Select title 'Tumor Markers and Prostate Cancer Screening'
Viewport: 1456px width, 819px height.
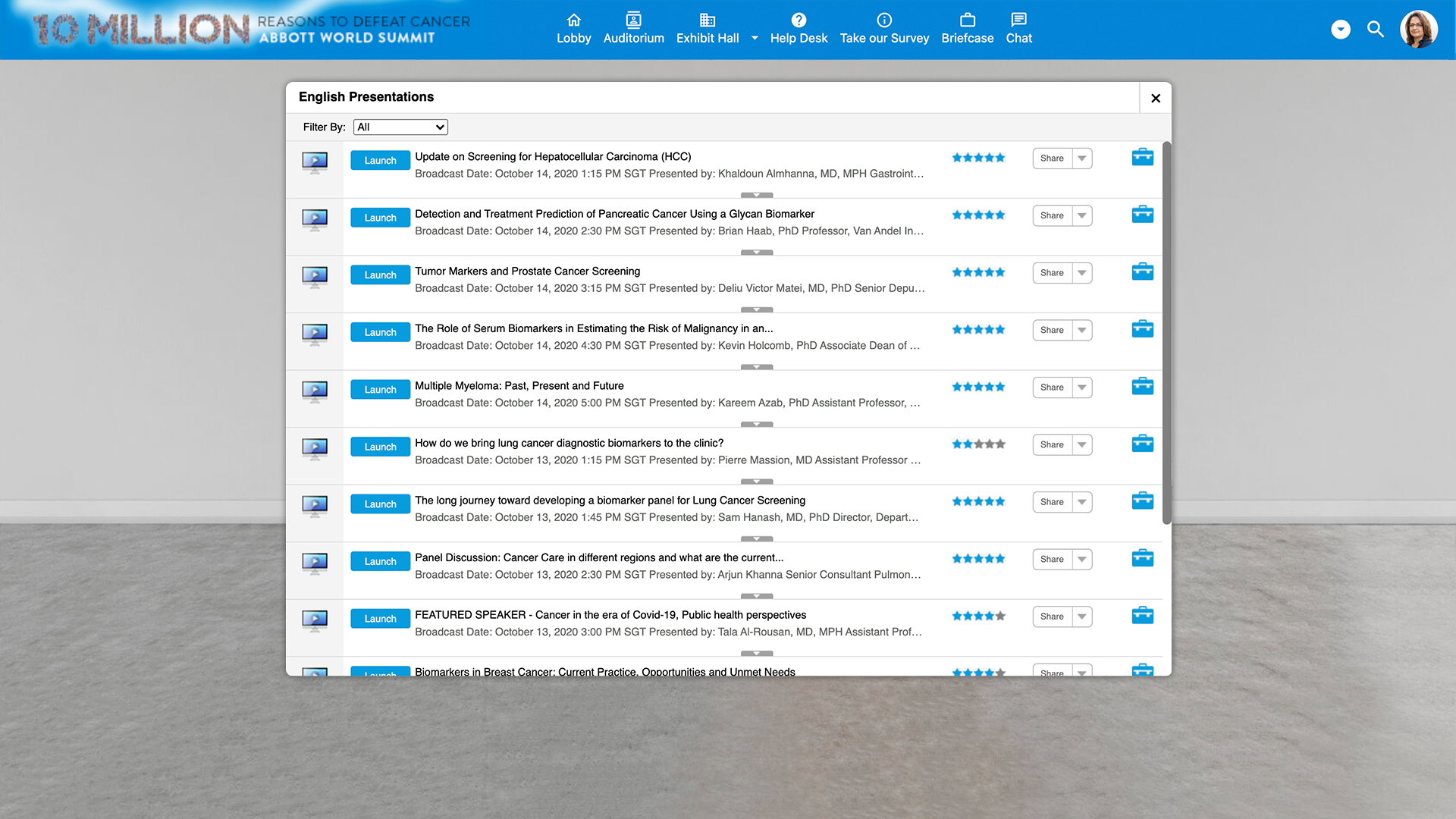[527, 271]
